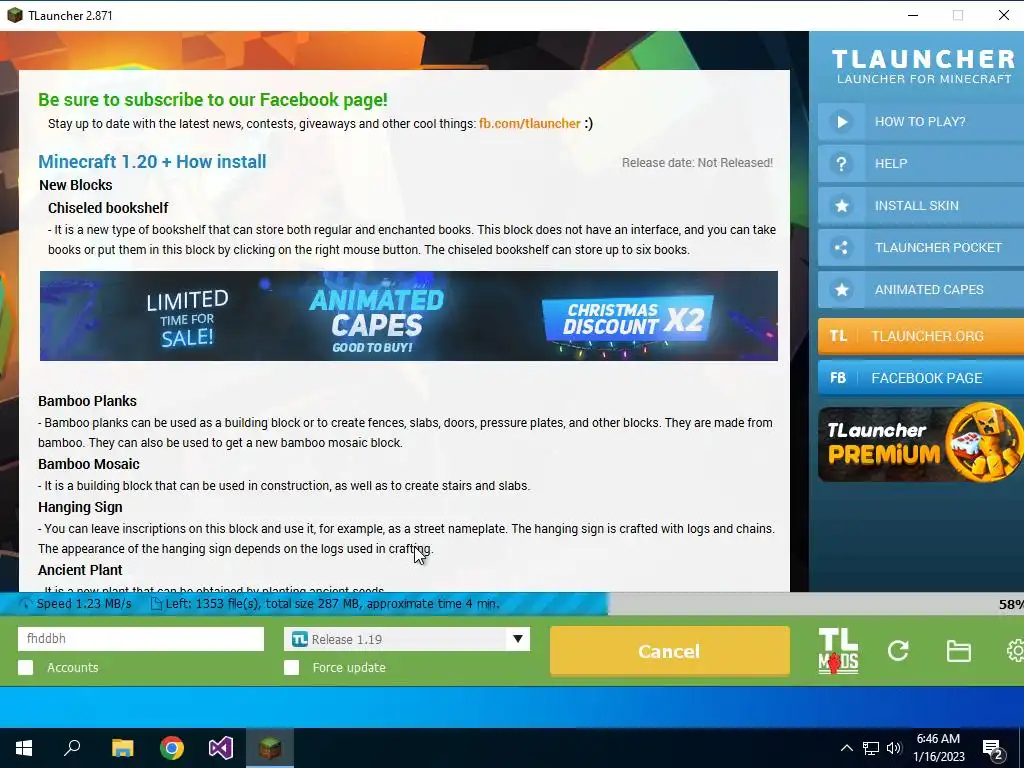
Task: Click the play icon beside How to Play
Action: tap(841, 121)
